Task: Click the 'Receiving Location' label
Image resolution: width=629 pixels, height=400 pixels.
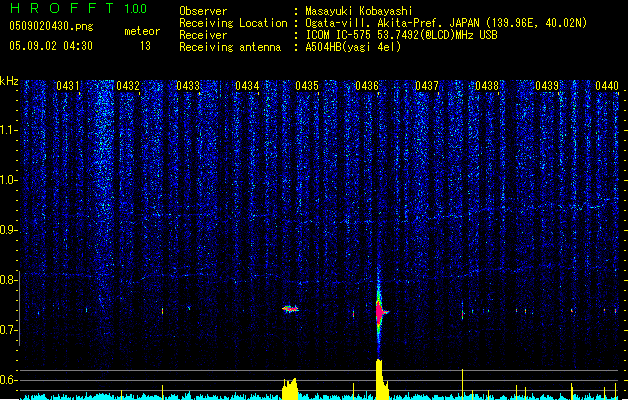Action: click(233, 23)
